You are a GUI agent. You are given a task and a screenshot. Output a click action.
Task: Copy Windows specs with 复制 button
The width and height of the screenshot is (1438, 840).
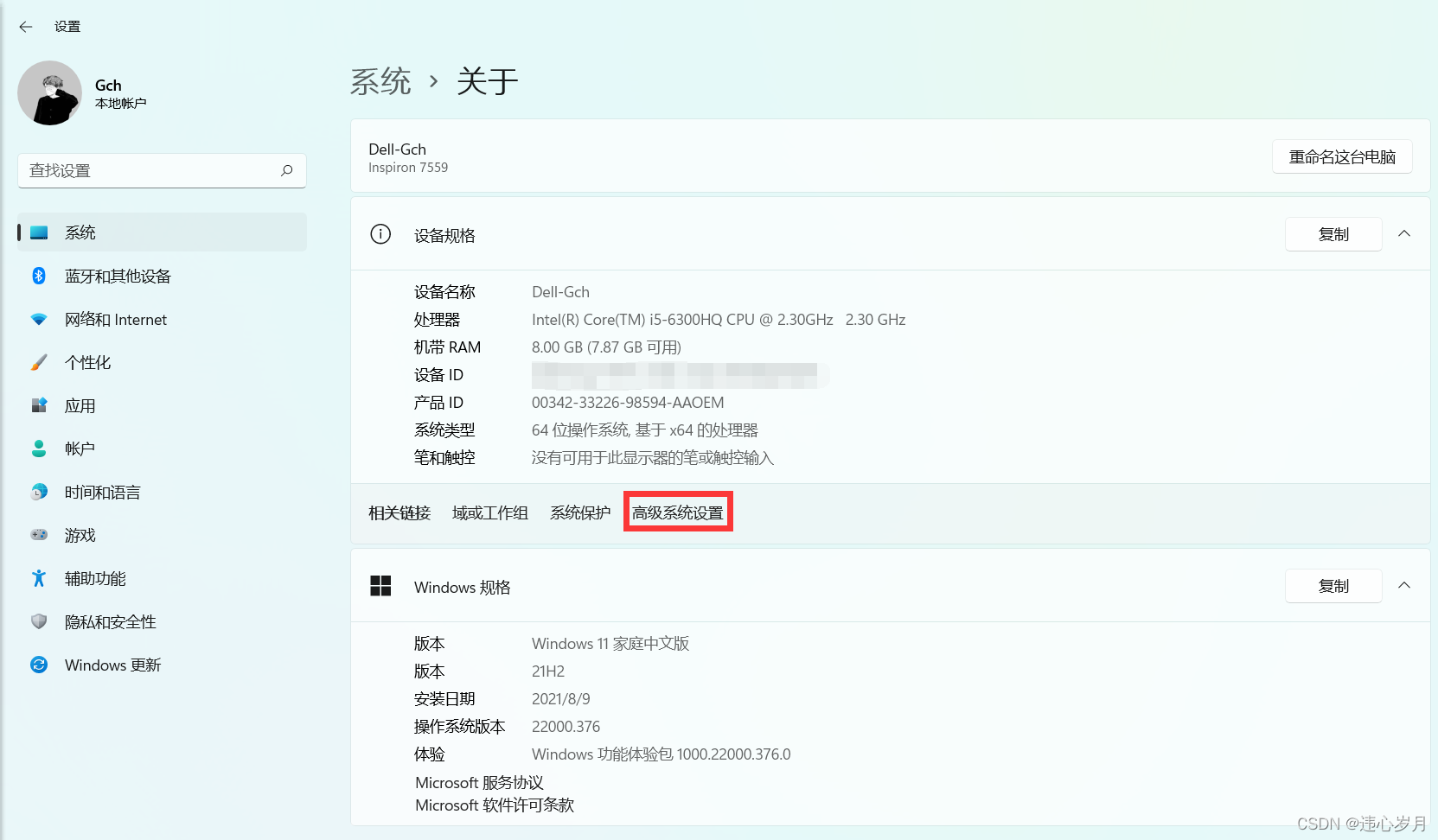tap(1333, 586)
